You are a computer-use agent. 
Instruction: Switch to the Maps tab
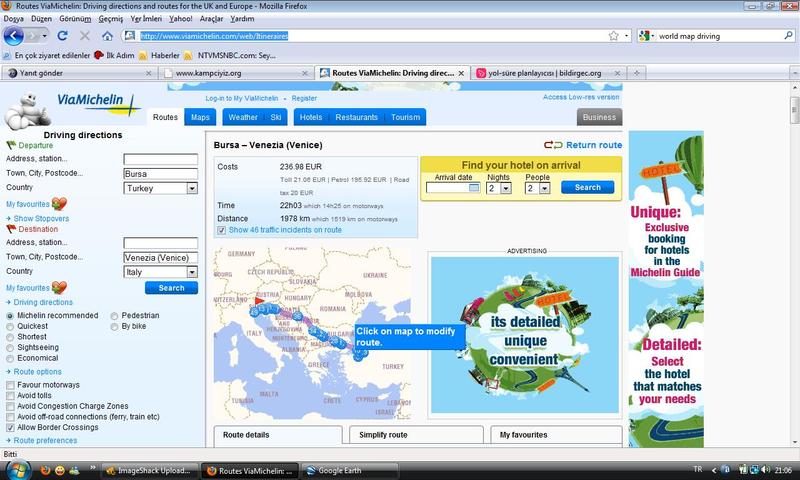coord(200,117)
